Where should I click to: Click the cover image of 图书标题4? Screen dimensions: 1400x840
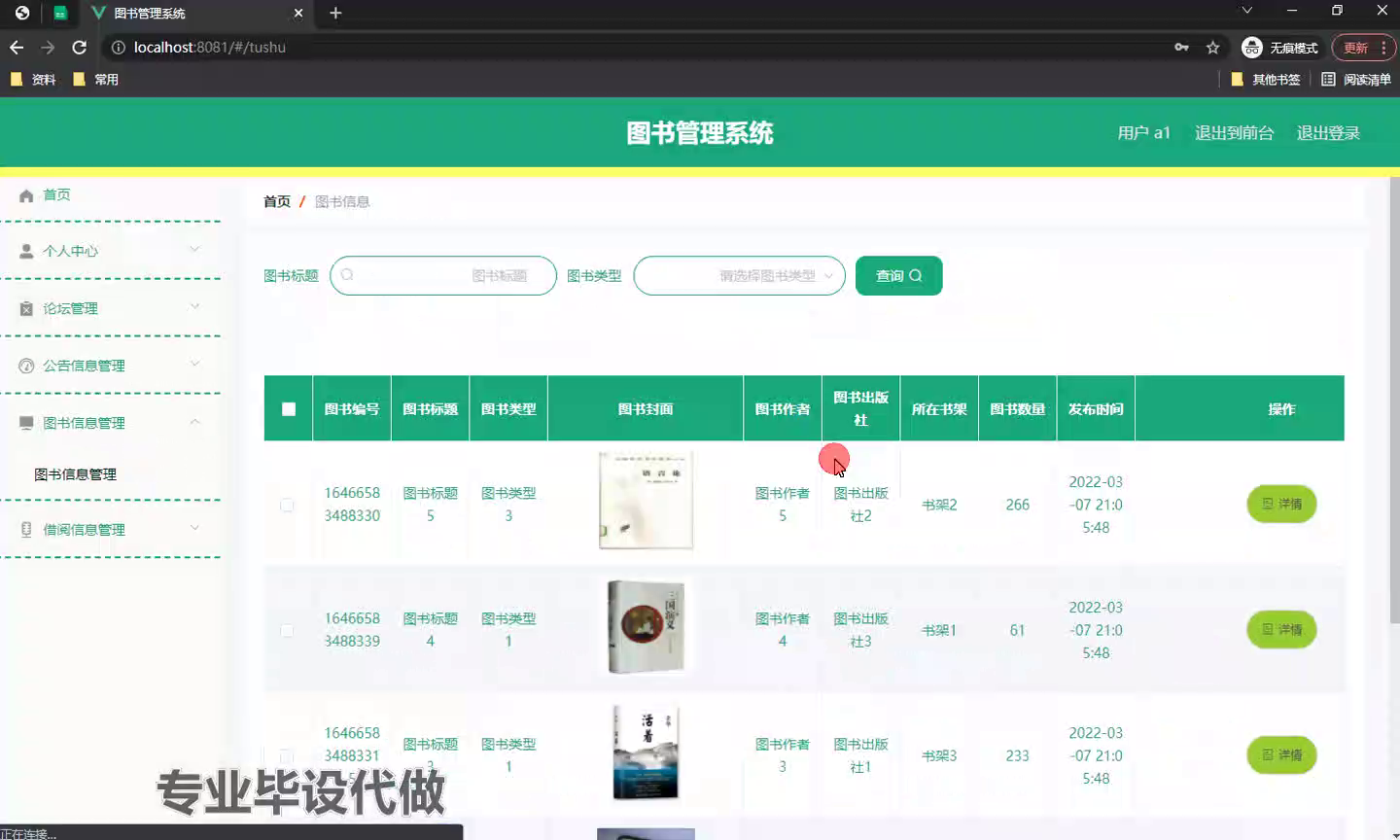[x=646, y=627]
